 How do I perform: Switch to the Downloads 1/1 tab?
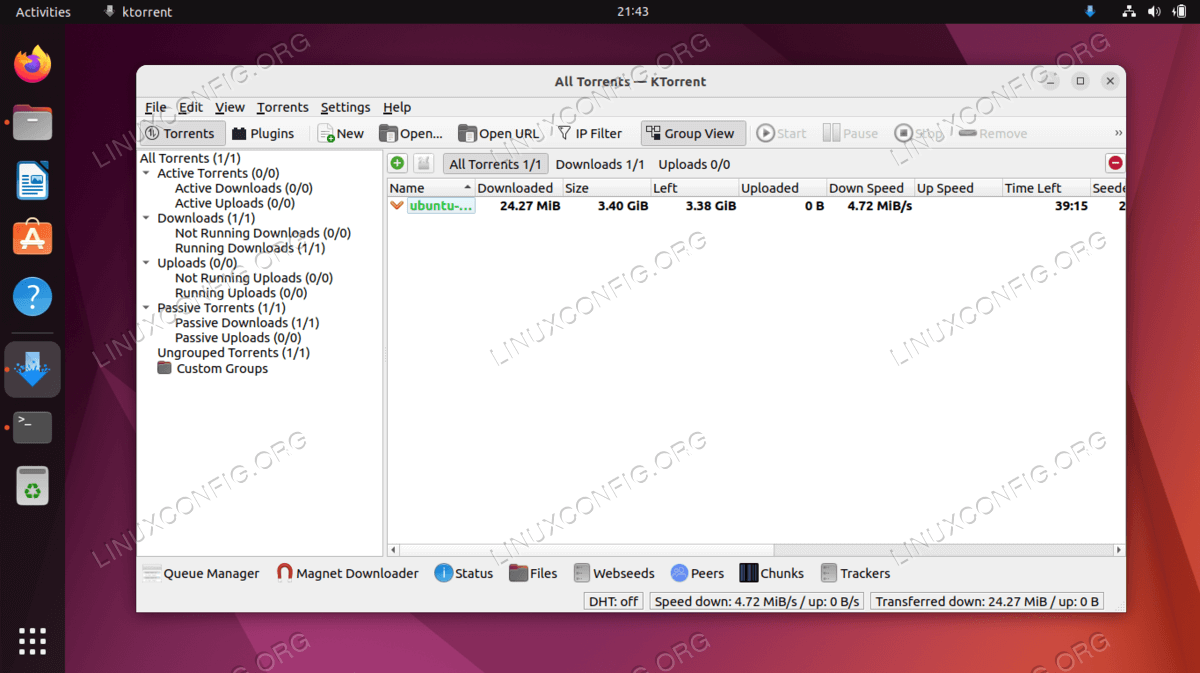coord(600,164)
